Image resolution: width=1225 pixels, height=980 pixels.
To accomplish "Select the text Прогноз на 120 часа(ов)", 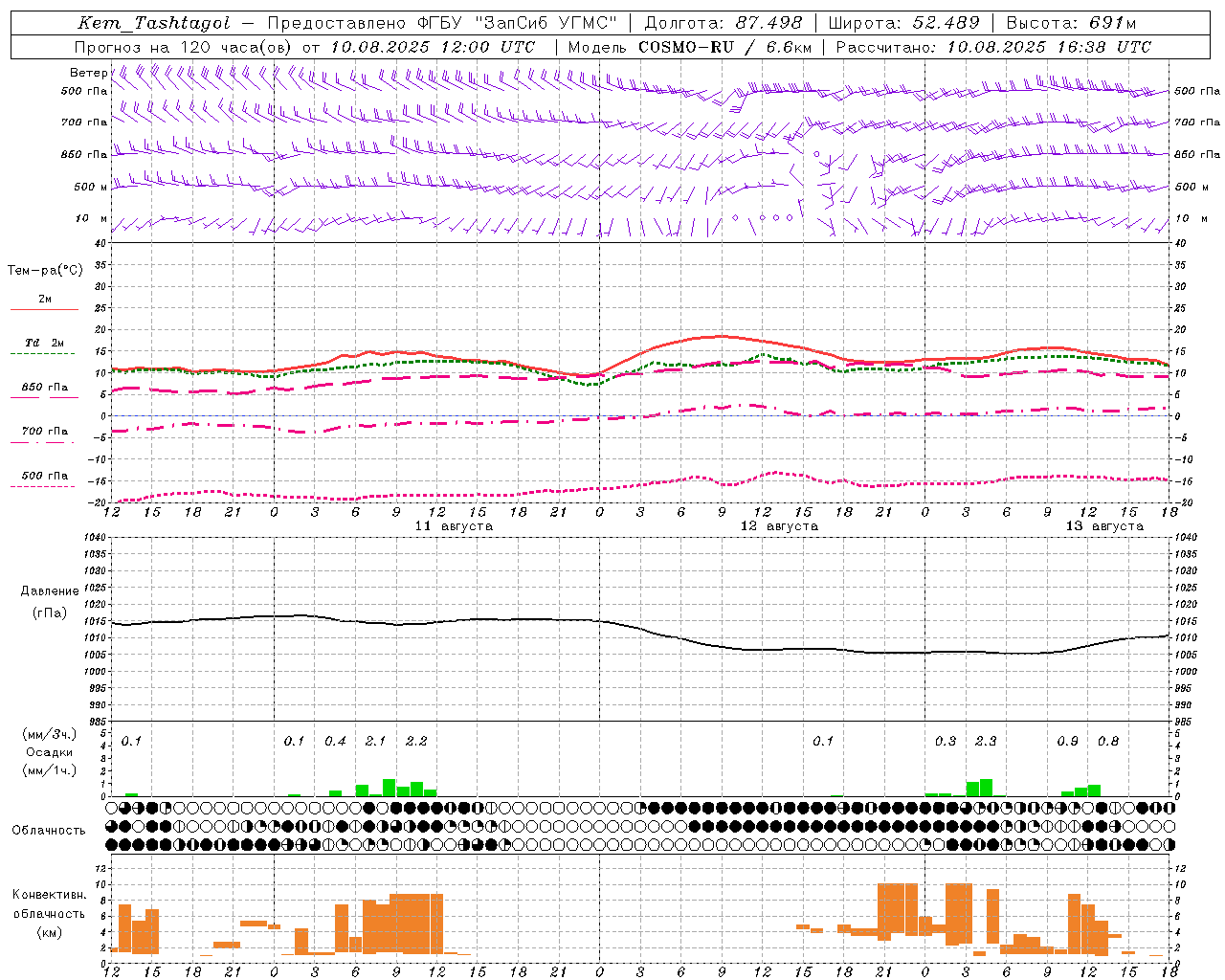I will (x=184, y=47).
